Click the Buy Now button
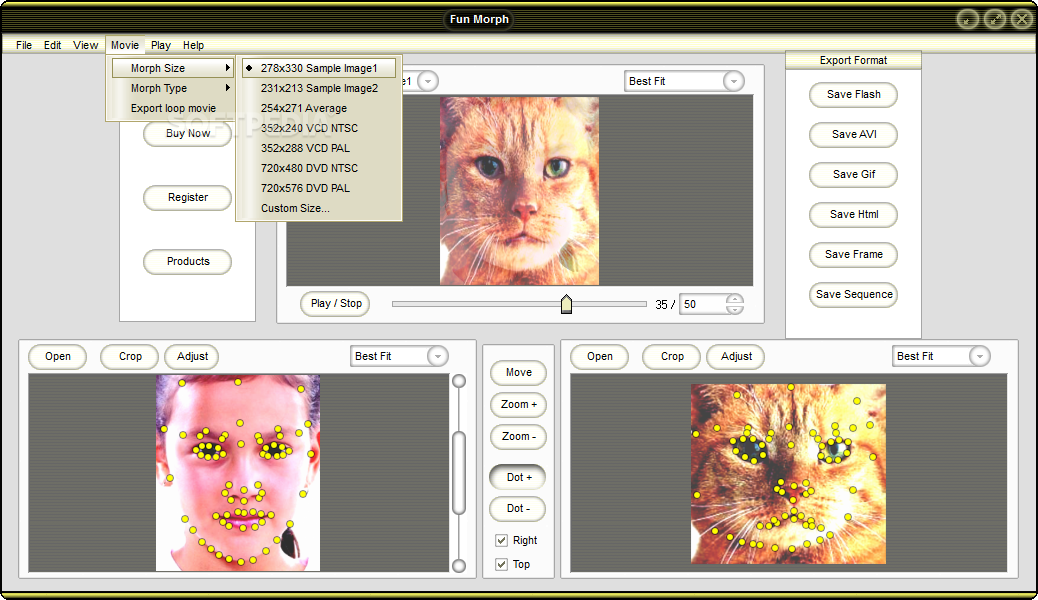The width and height of the screenshot is (1038, 600). [187, 133]
